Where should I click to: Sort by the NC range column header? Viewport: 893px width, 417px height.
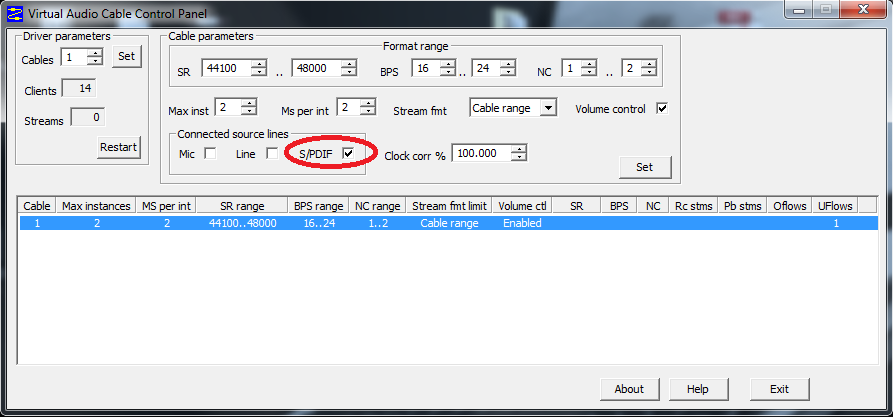click(378, 206)
